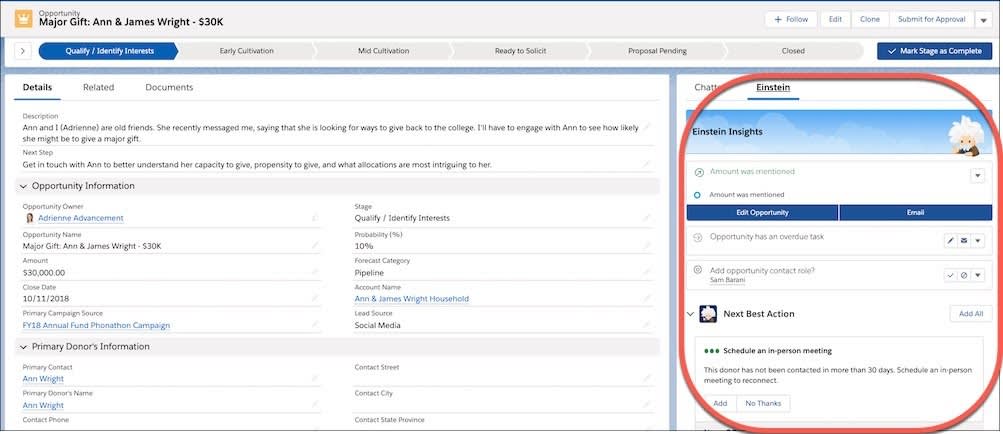The width and height of the screenshot is (1003, 434).
Task: Switch to the Details tab
Action: pos(37,88)
